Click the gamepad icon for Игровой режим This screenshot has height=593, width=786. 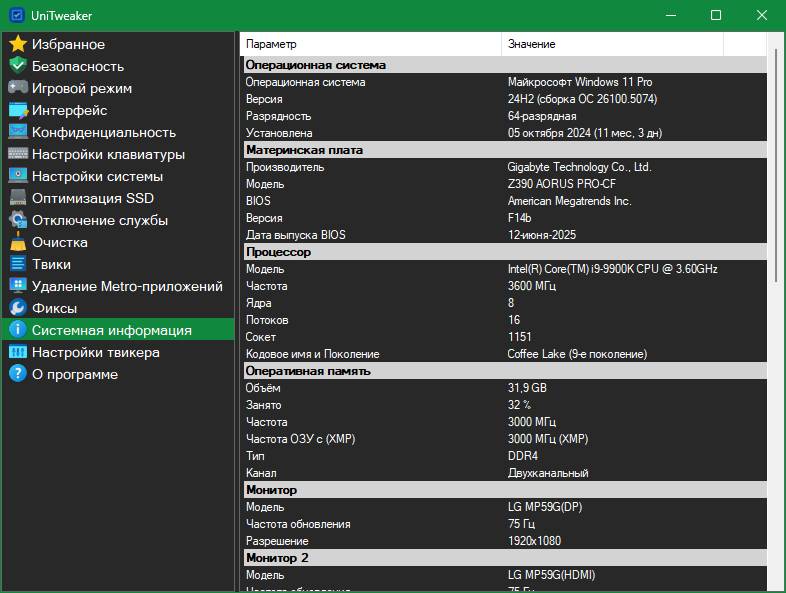click(x=18, y=88)
